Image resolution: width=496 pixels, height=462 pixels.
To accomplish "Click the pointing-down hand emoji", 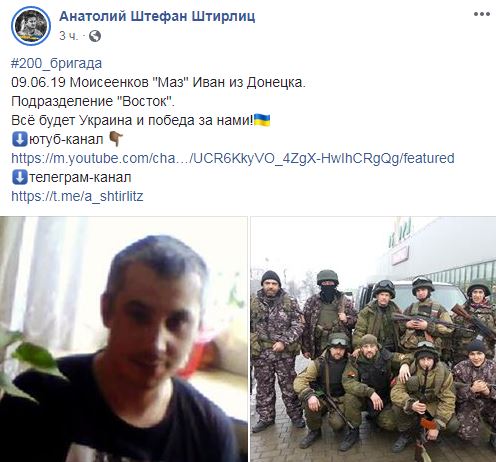I will 116,139.
